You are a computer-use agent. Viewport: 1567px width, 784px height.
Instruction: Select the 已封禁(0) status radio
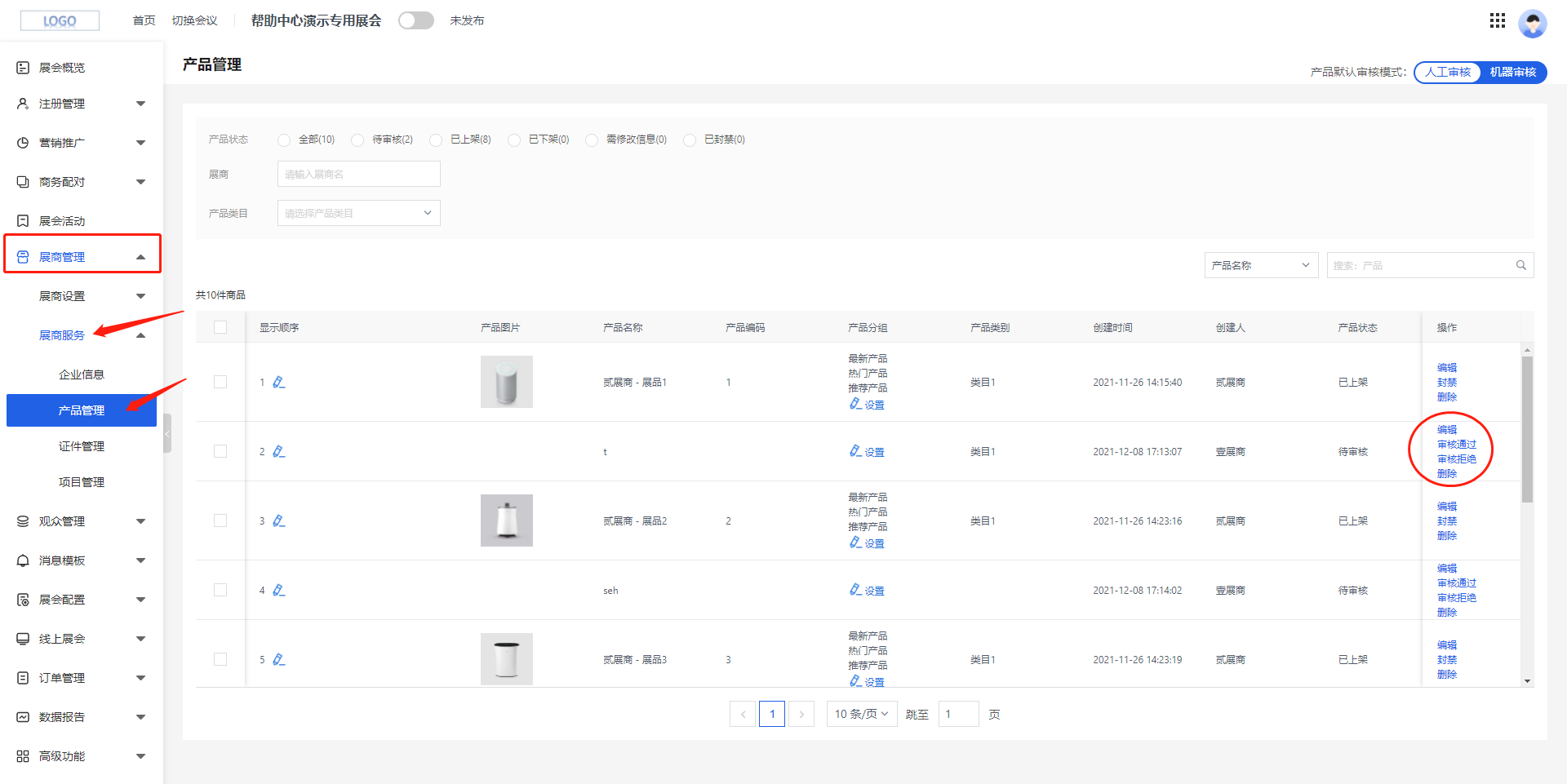[x=690, y=140]
